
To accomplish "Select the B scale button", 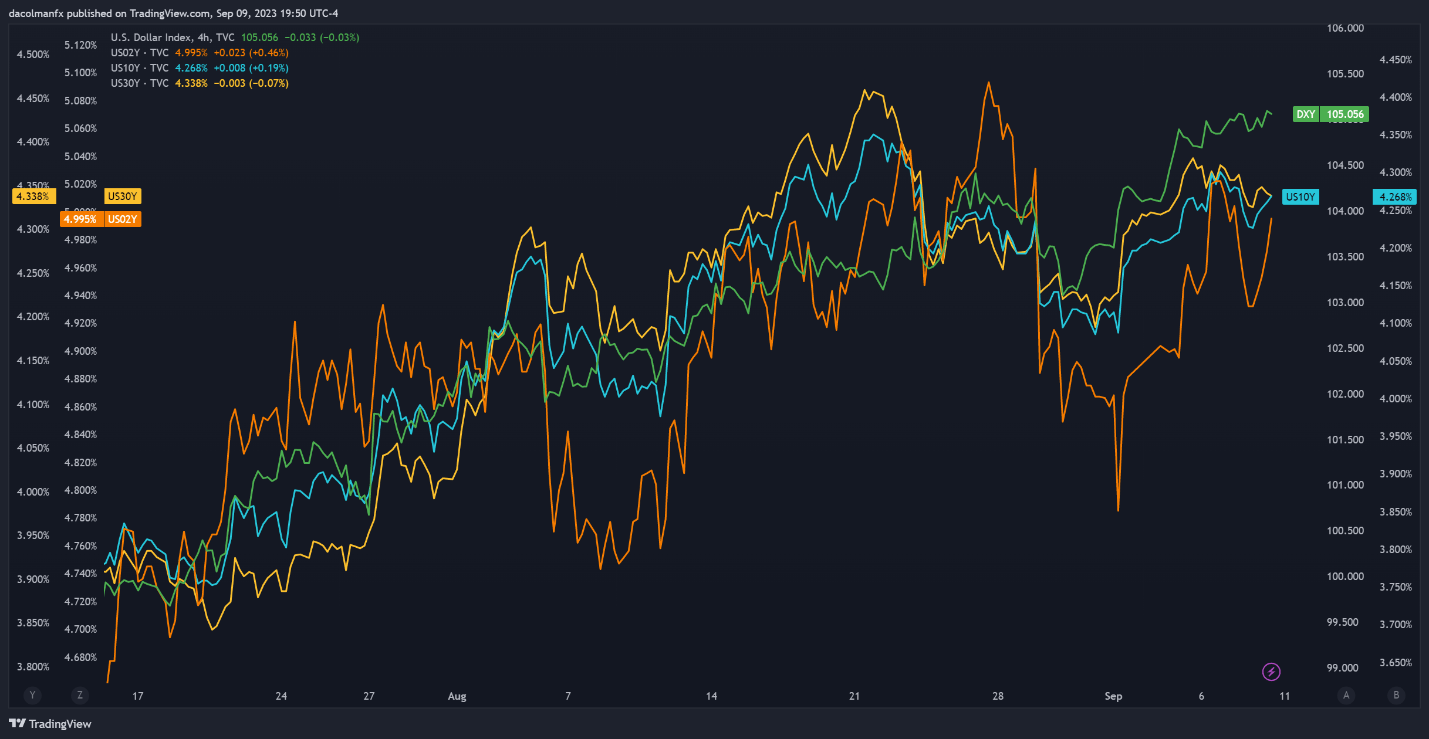I will pyautogui.click(x=1396, y=695).
